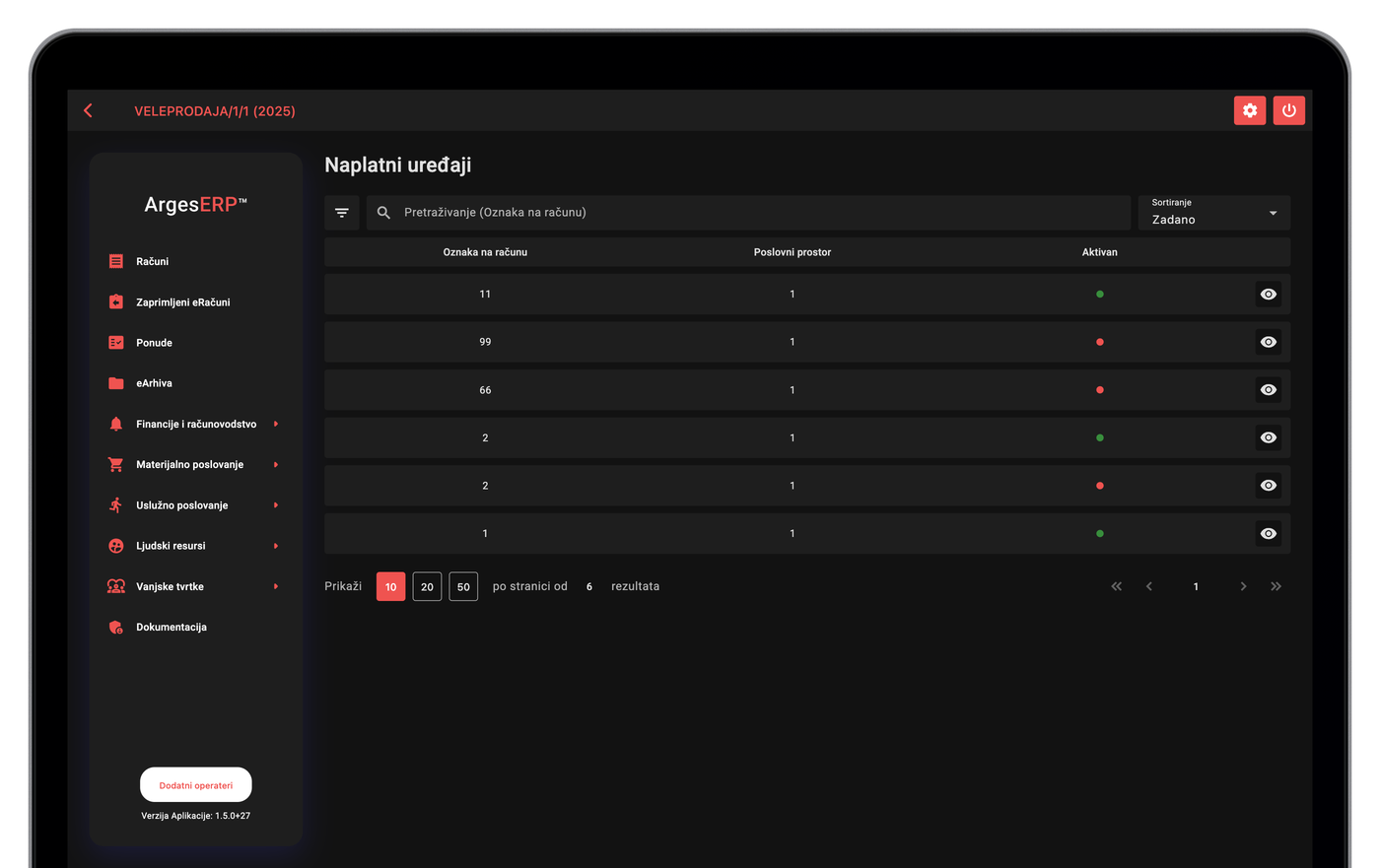Viewport: 1380px width, 868px height.
Task: Expand Materijalno poslovanje submenu arrow
Action: pyautogui.click(x=276, y=464)
